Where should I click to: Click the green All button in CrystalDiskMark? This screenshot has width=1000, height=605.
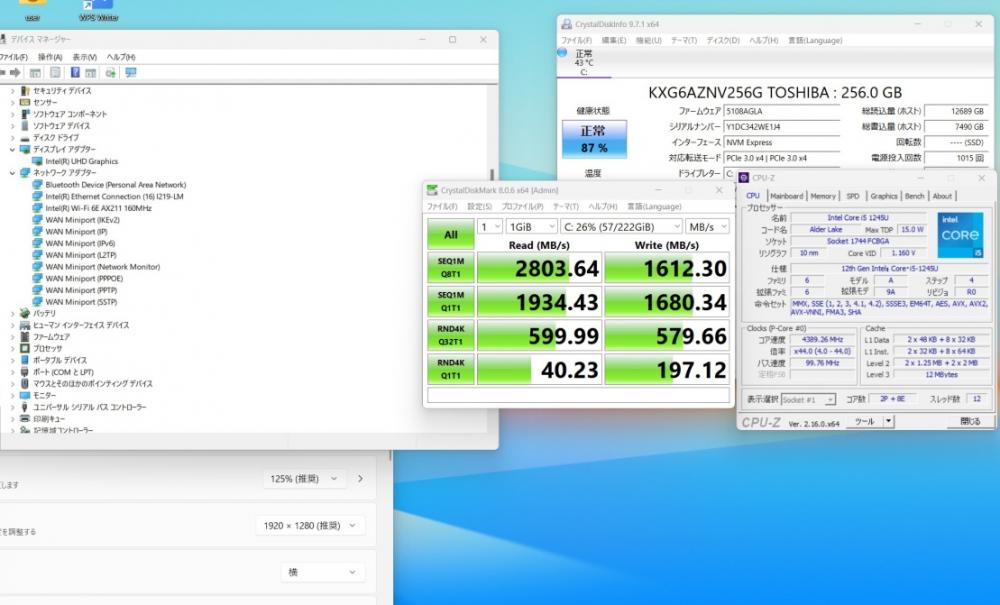450,235
